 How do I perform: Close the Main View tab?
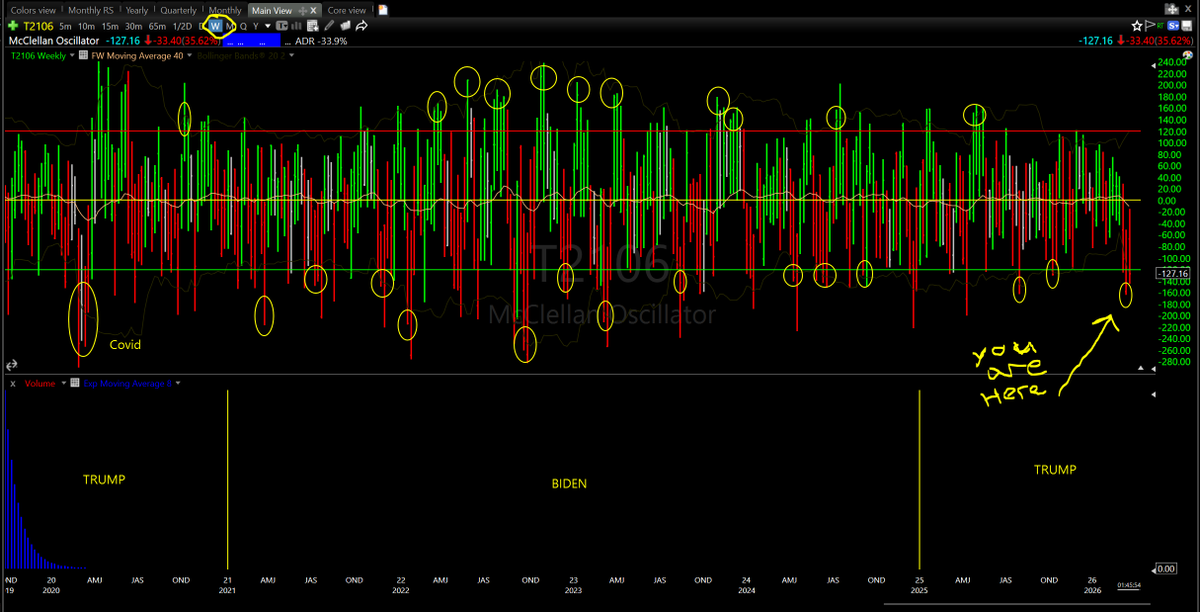pos(313,10)
